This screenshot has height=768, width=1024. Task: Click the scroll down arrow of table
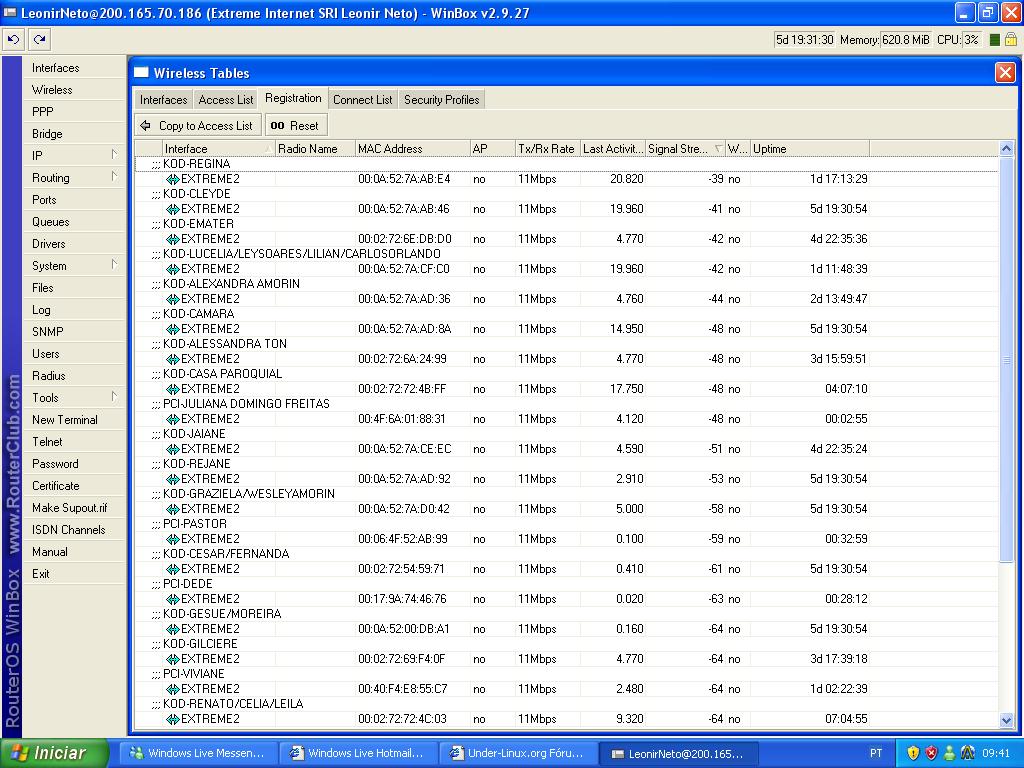[x=1006, y=720]
